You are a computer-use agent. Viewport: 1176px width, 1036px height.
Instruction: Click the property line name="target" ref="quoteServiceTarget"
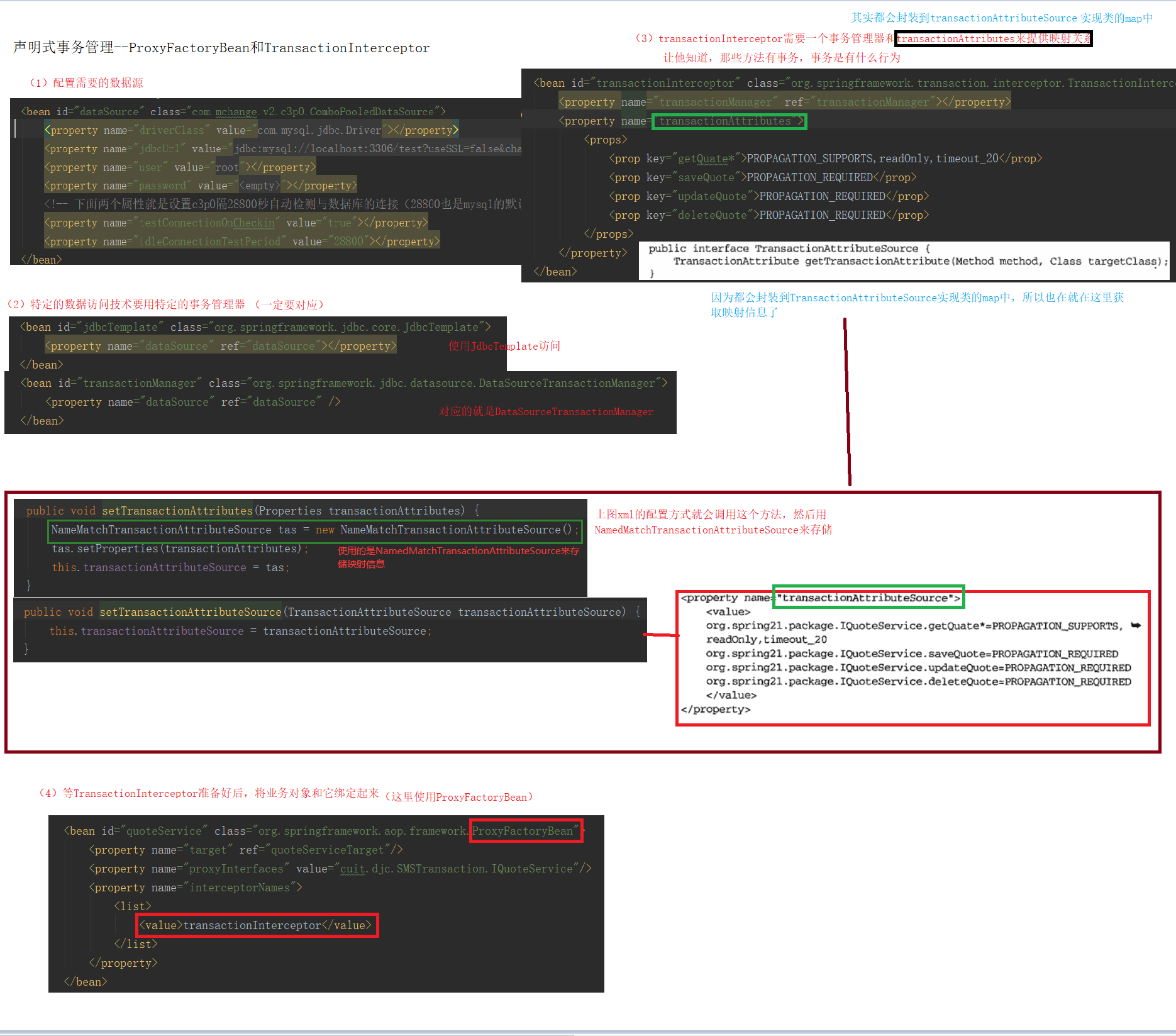pyautogui.click(x=246, y=850)
